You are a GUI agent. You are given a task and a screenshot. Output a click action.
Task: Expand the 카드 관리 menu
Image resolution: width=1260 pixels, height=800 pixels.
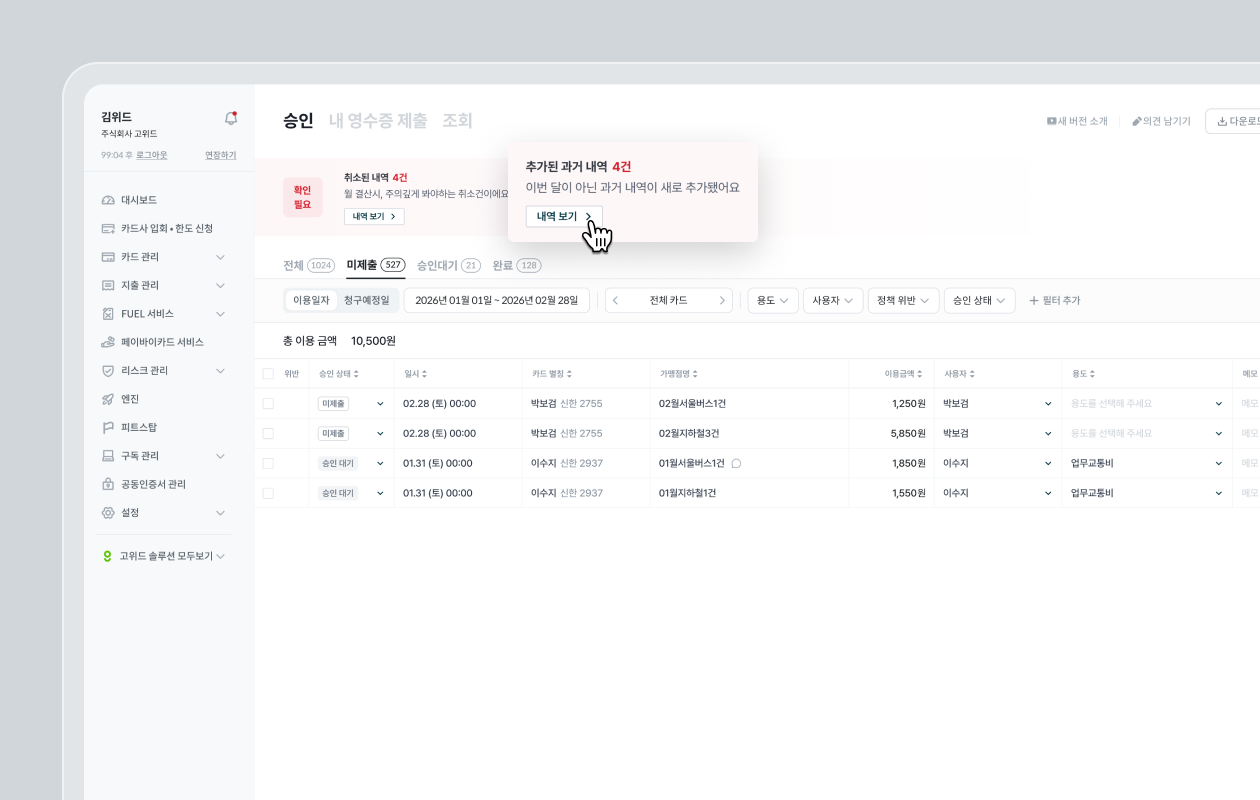pyautogui.click(x=220, y=257)
